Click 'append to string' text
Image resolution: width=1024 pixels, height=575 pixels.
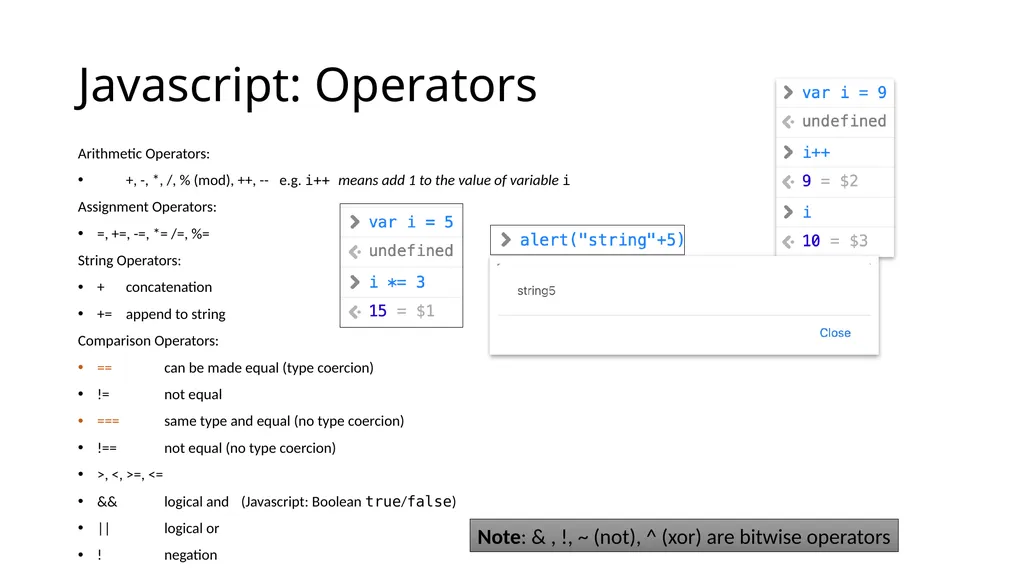pos(176,314)
